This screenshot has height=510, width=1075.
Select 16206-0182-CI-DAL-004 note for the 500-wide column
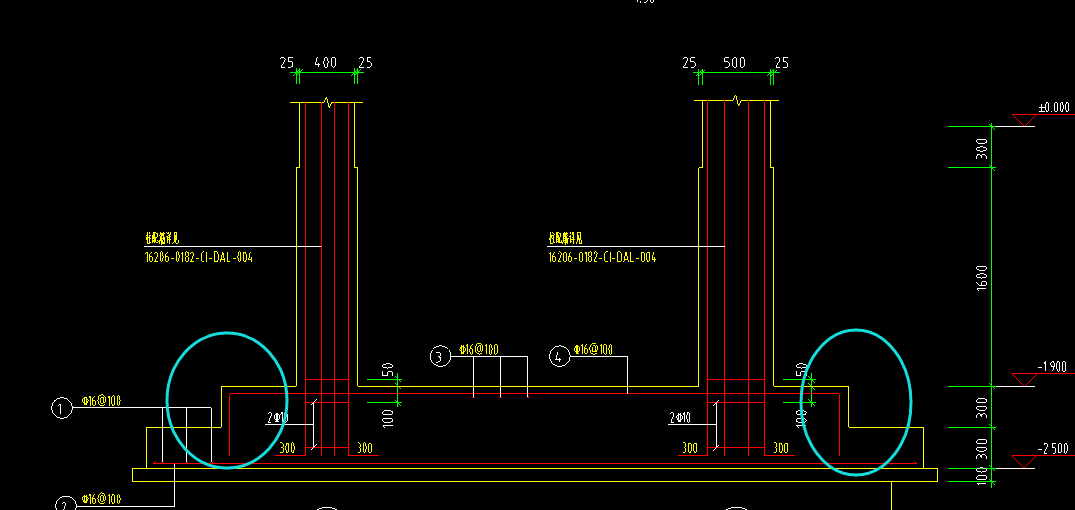[602, 258]
